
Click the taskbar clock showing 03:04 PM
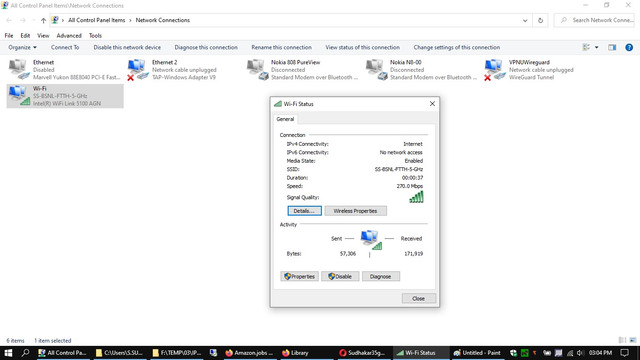(x=600, y=353)
